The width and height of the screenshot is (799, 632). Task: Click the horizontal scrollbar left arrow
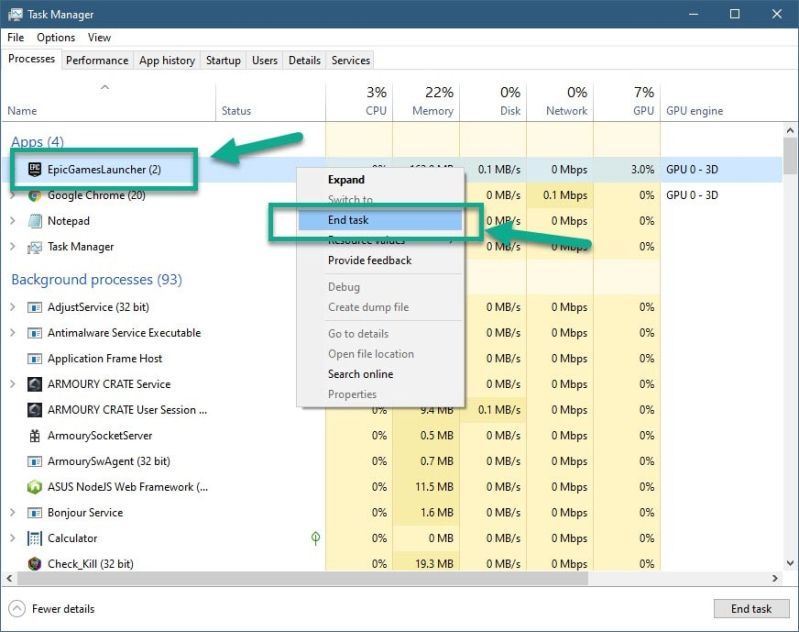tap(9, 578)
